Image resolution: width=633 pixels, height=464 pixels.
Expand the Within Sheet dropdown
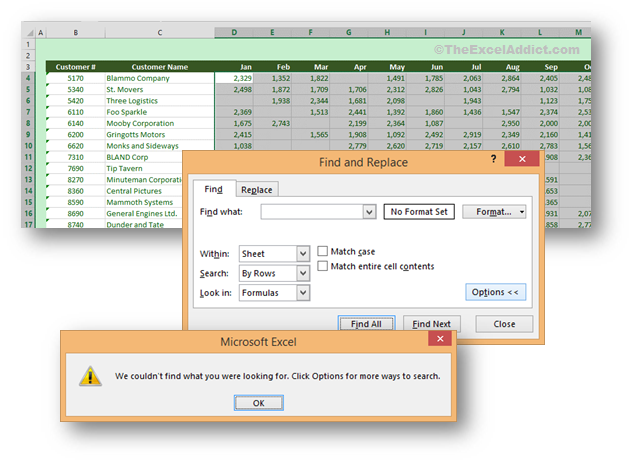pos(303,254)
